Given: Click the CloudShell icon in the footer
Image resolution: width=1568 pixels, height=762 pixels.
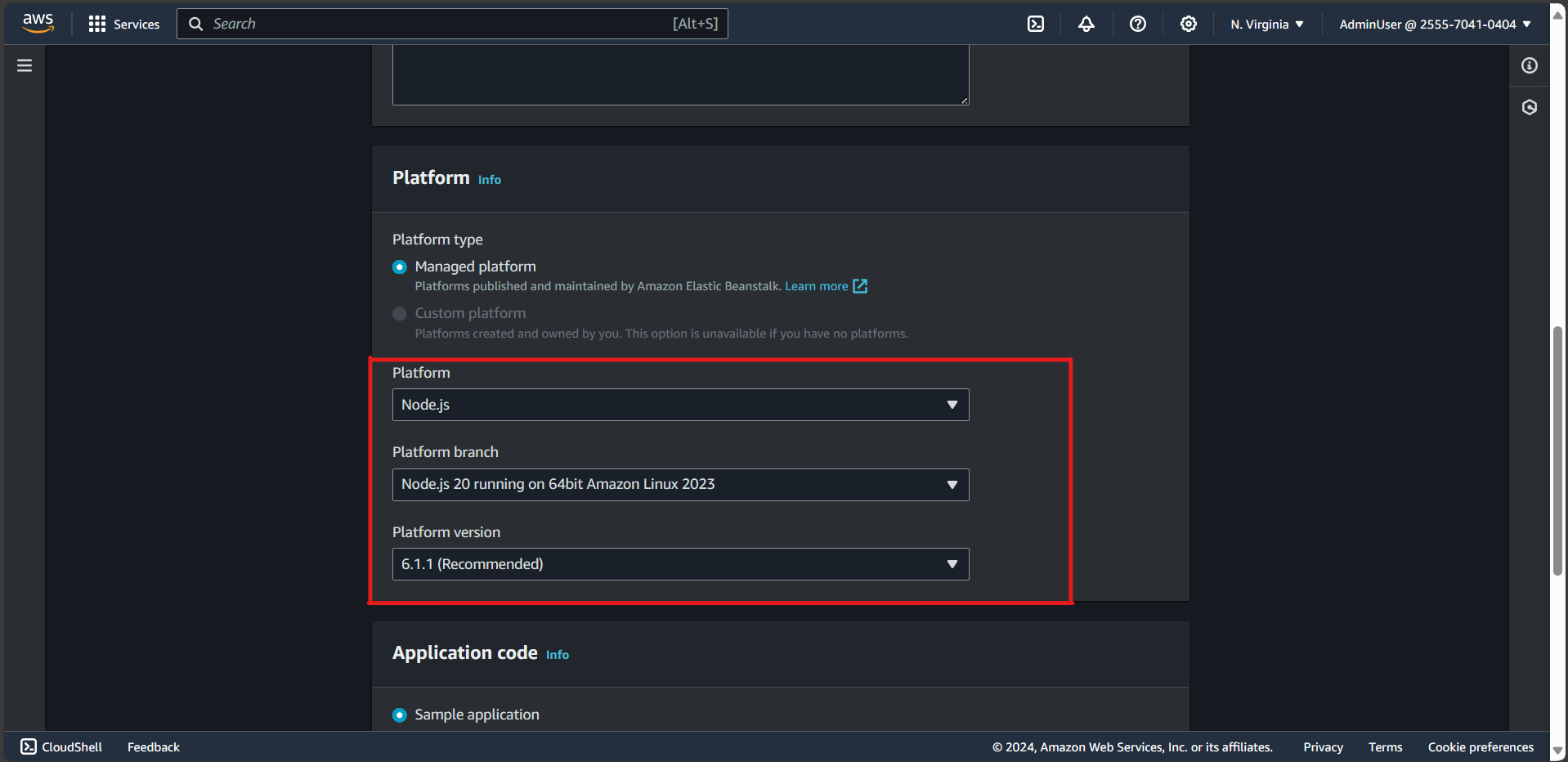Looking at the screenshot, I should click(29, 746).
